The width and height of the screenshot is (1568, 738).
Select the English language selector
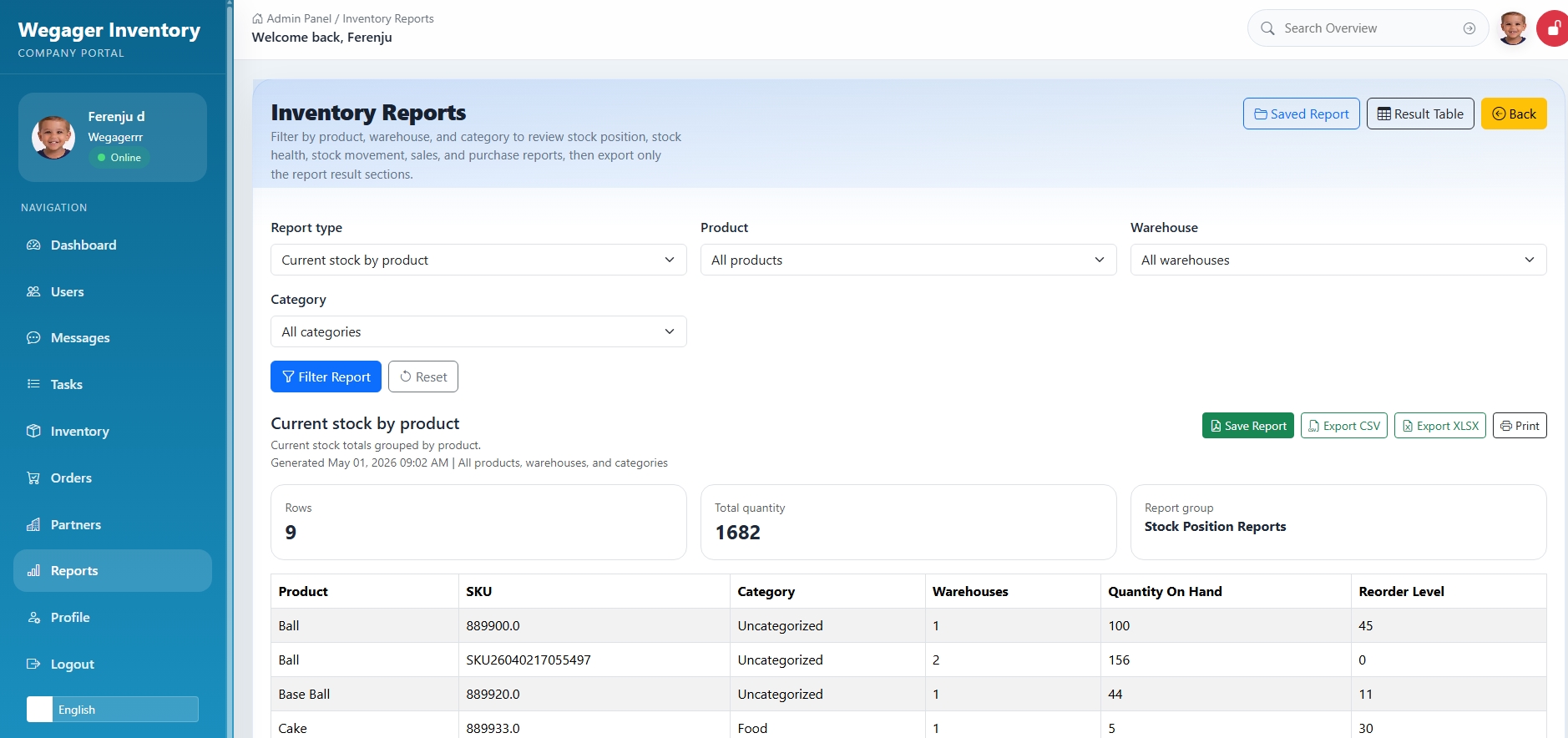[113, 709]
